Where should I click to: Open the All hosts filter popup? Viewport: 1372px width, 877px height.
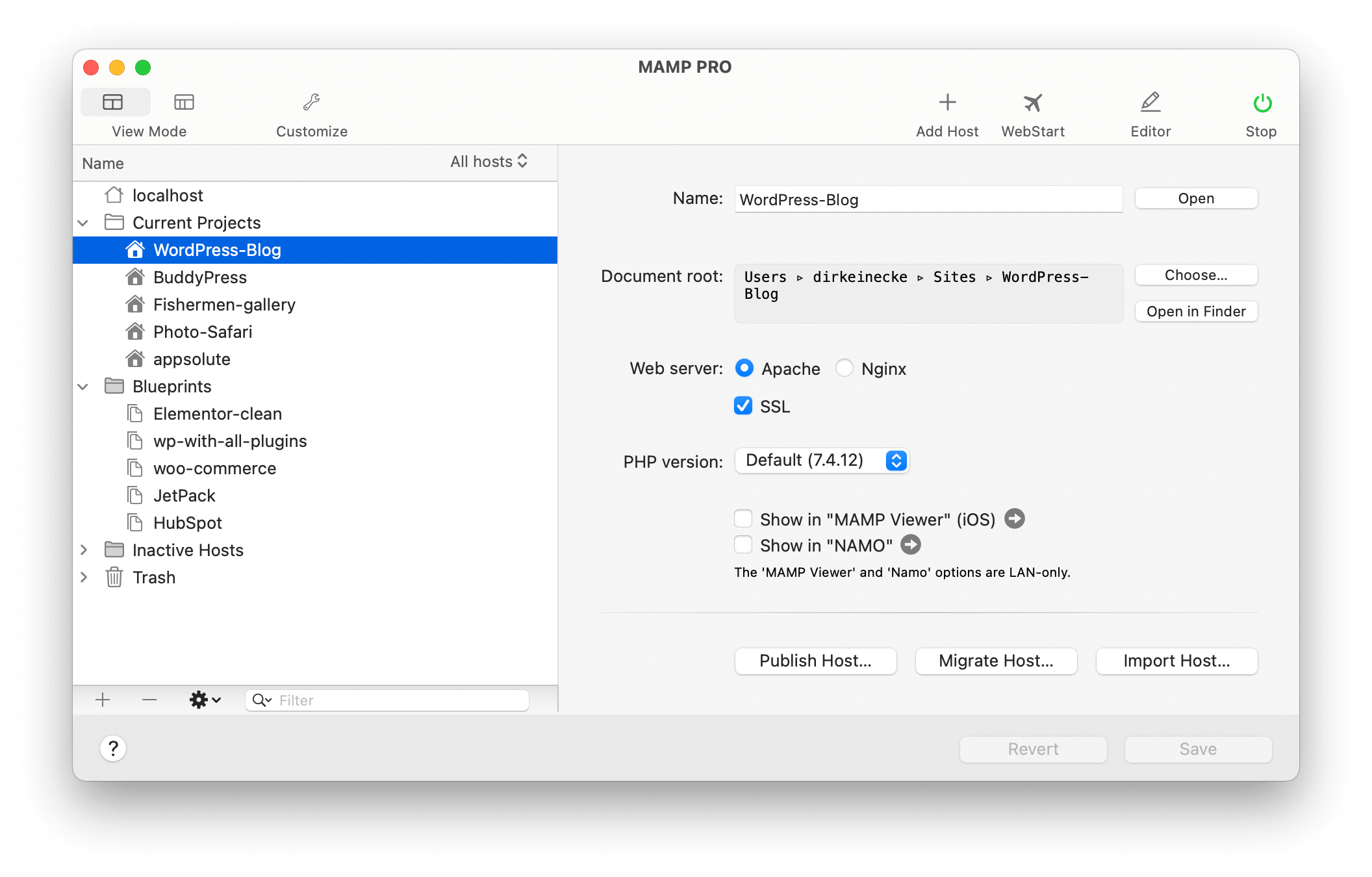click(x=489, y=161)
